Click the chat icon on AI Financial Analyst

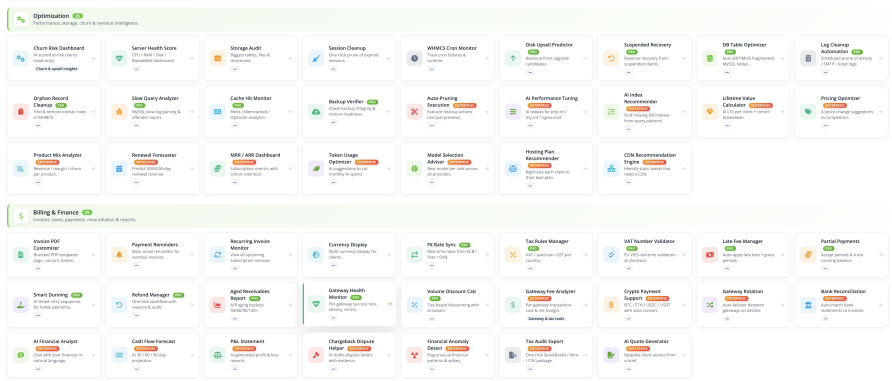pyautogui.click(x=21, y=355)
